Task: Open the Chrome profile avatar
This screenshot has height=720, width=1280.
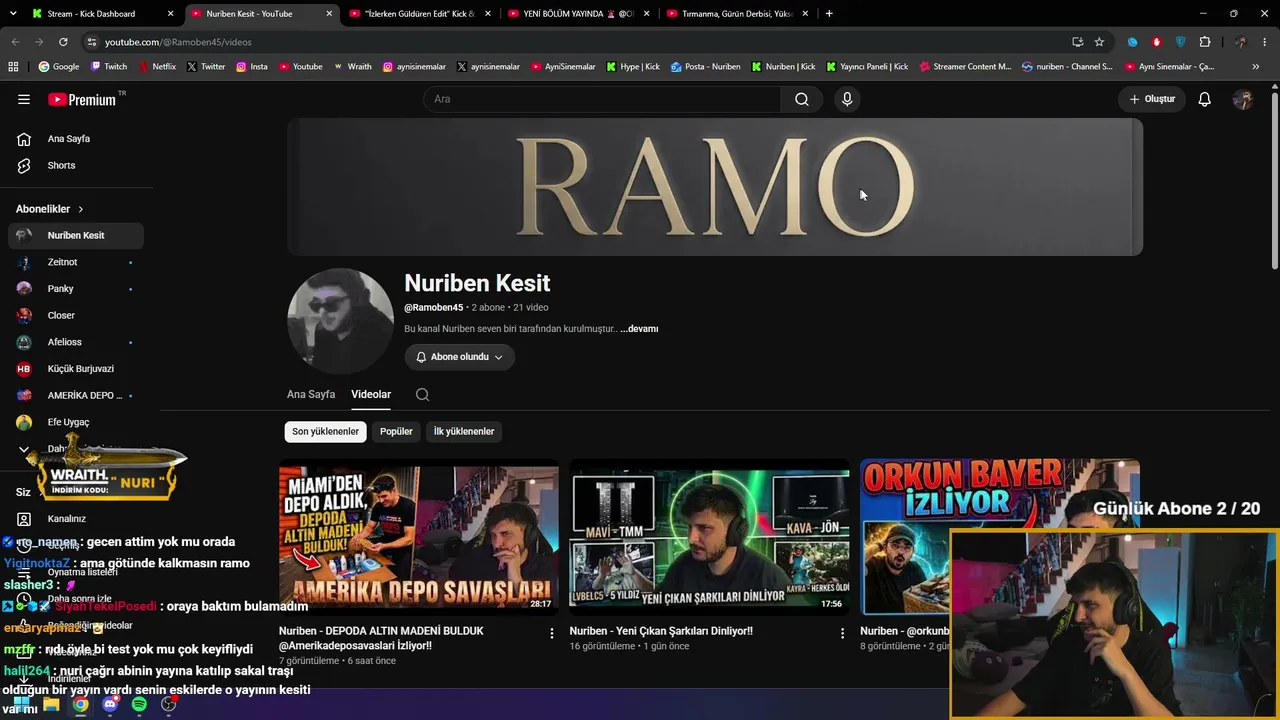Action: click(1240, 42)
